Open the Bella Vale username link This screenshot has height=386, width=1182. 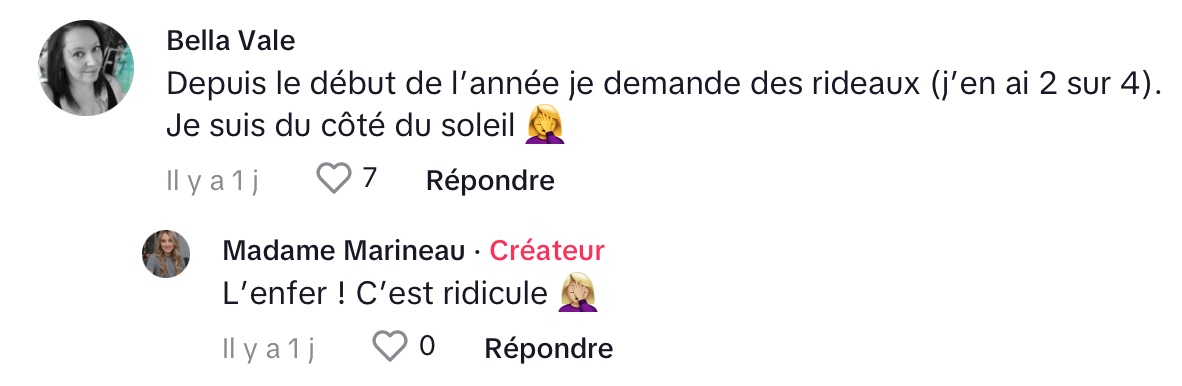pos(231,41)
